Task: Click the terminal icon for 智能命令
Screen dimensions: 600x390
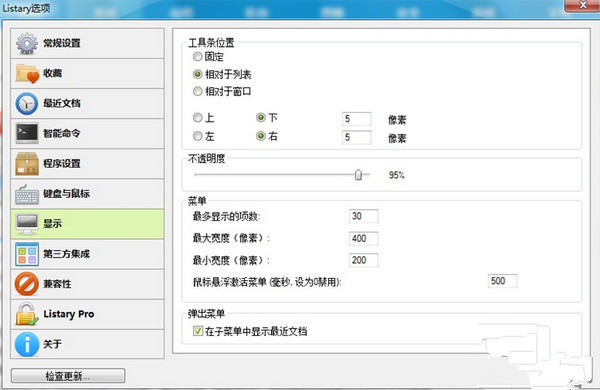Action: click(27, 133)
